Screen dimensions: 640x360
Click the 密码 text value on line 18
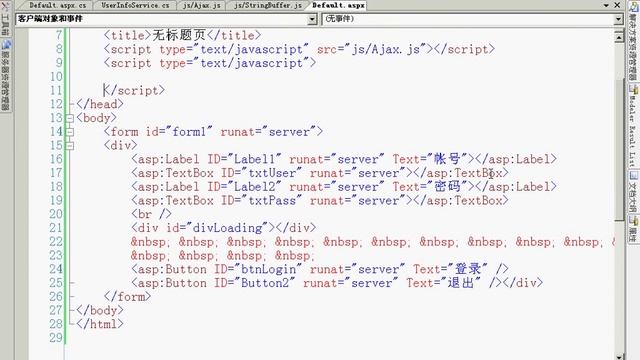click(x=447, y=187)
